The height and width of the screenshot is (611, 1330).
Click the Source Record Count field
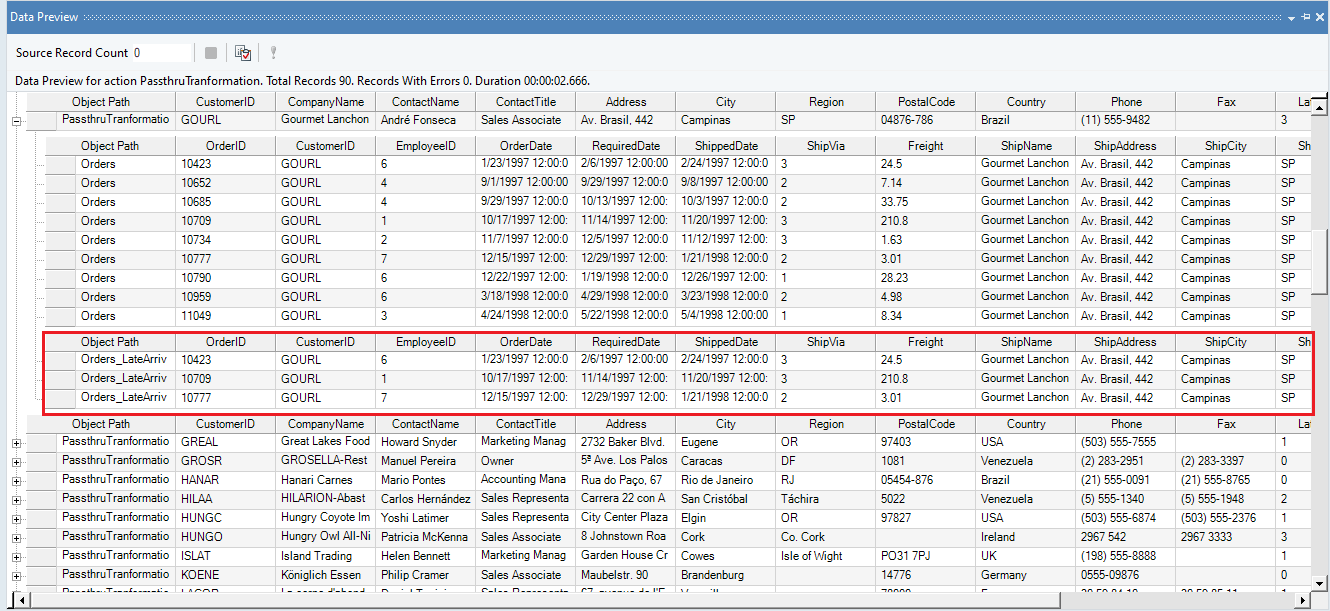point(160,53)
